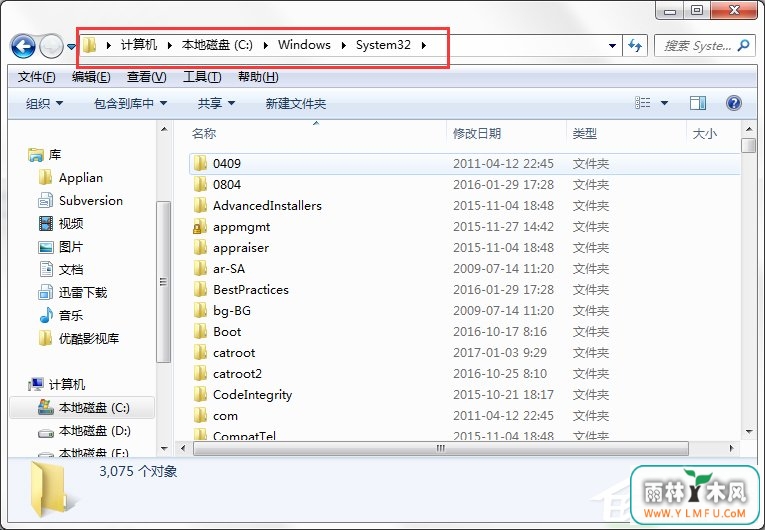Click the 文档 library document icon
Screen dimensions: 765x530
[x=46, y=269]
